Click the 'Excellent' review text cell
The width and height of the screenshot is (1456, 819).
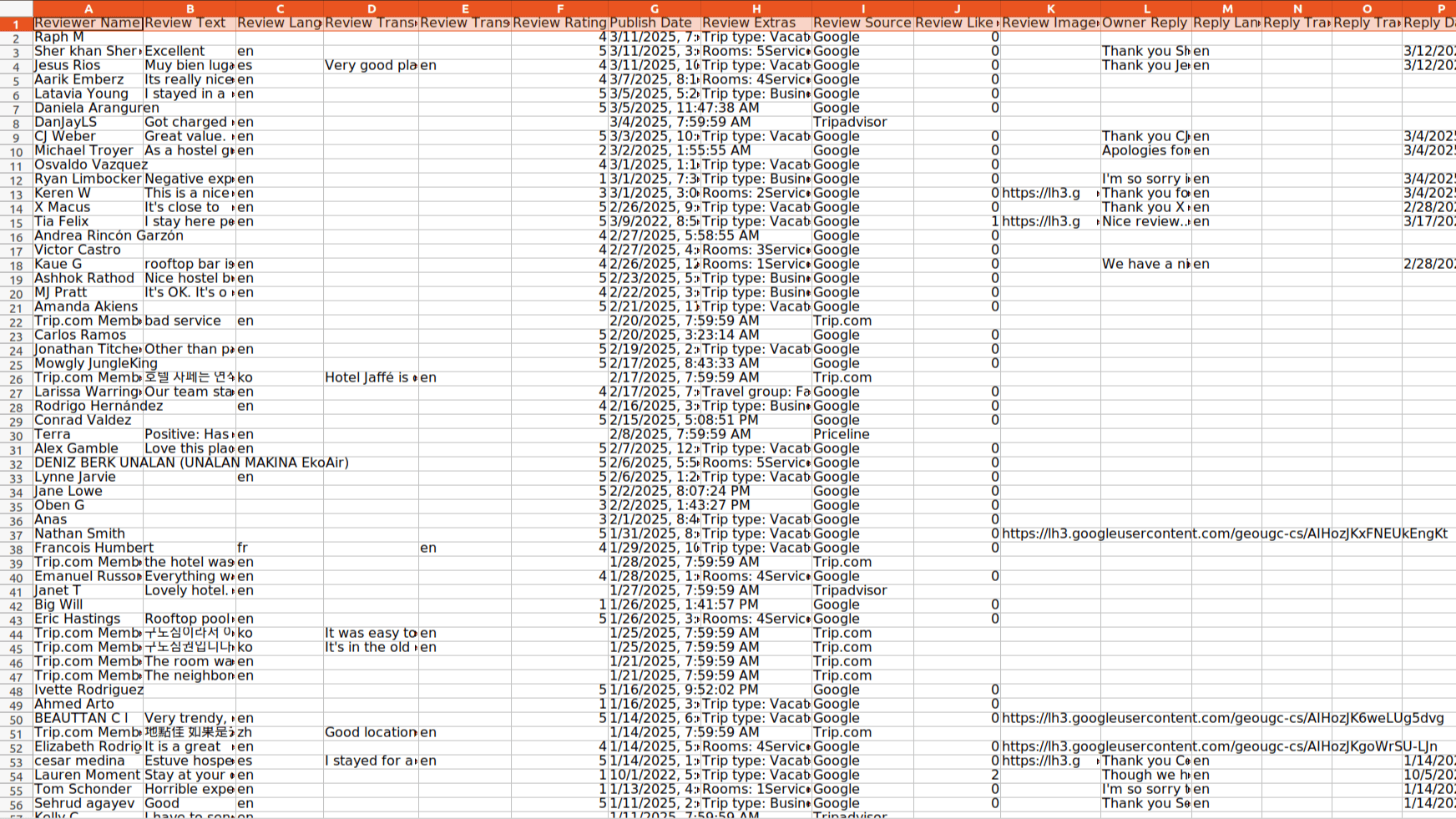coord(190,51)
